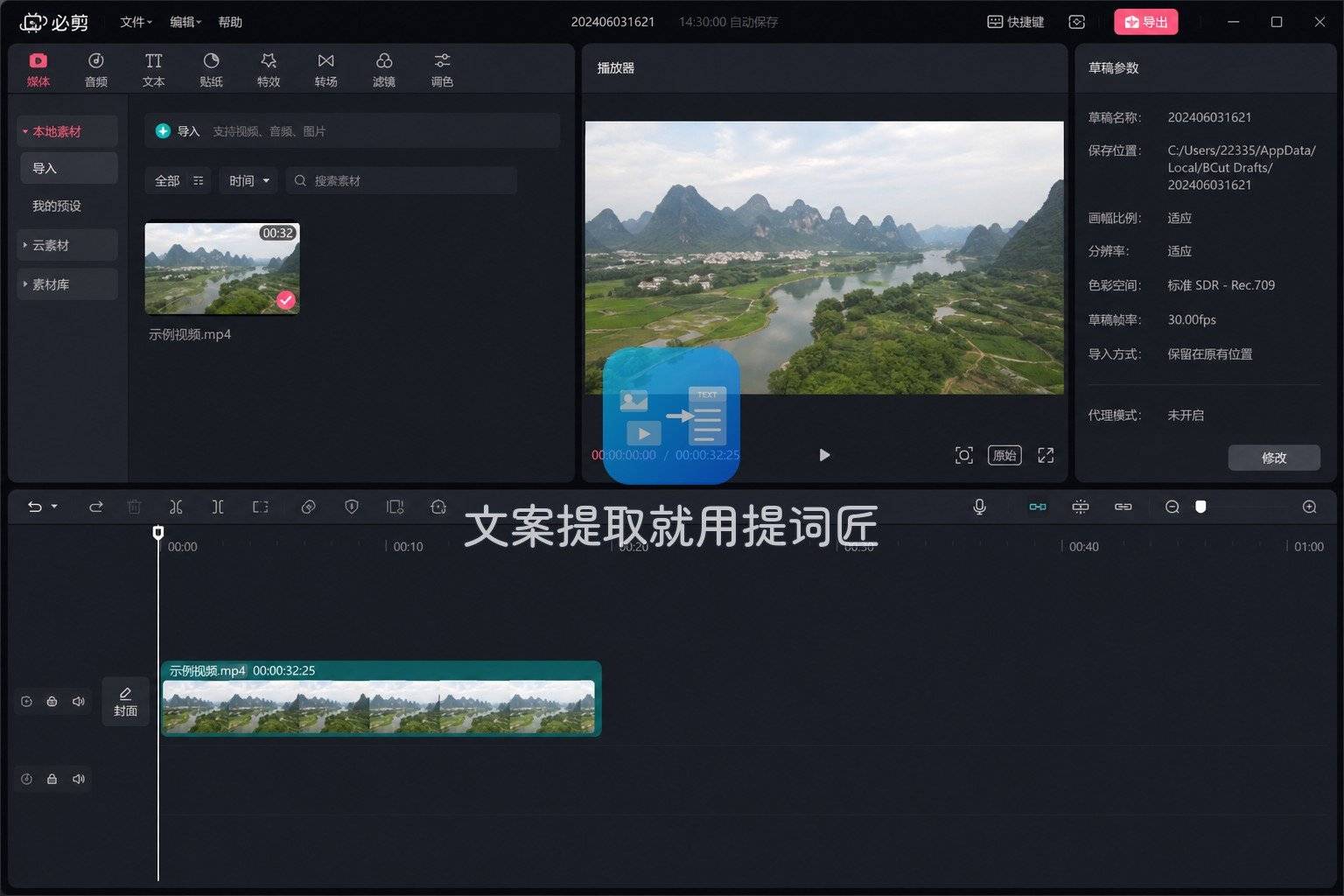Image resolution: width=1344 pixels, height=896 pixels.
Task: Click the redo arrow in timeline toolbar
Action: tap(96, 507)
